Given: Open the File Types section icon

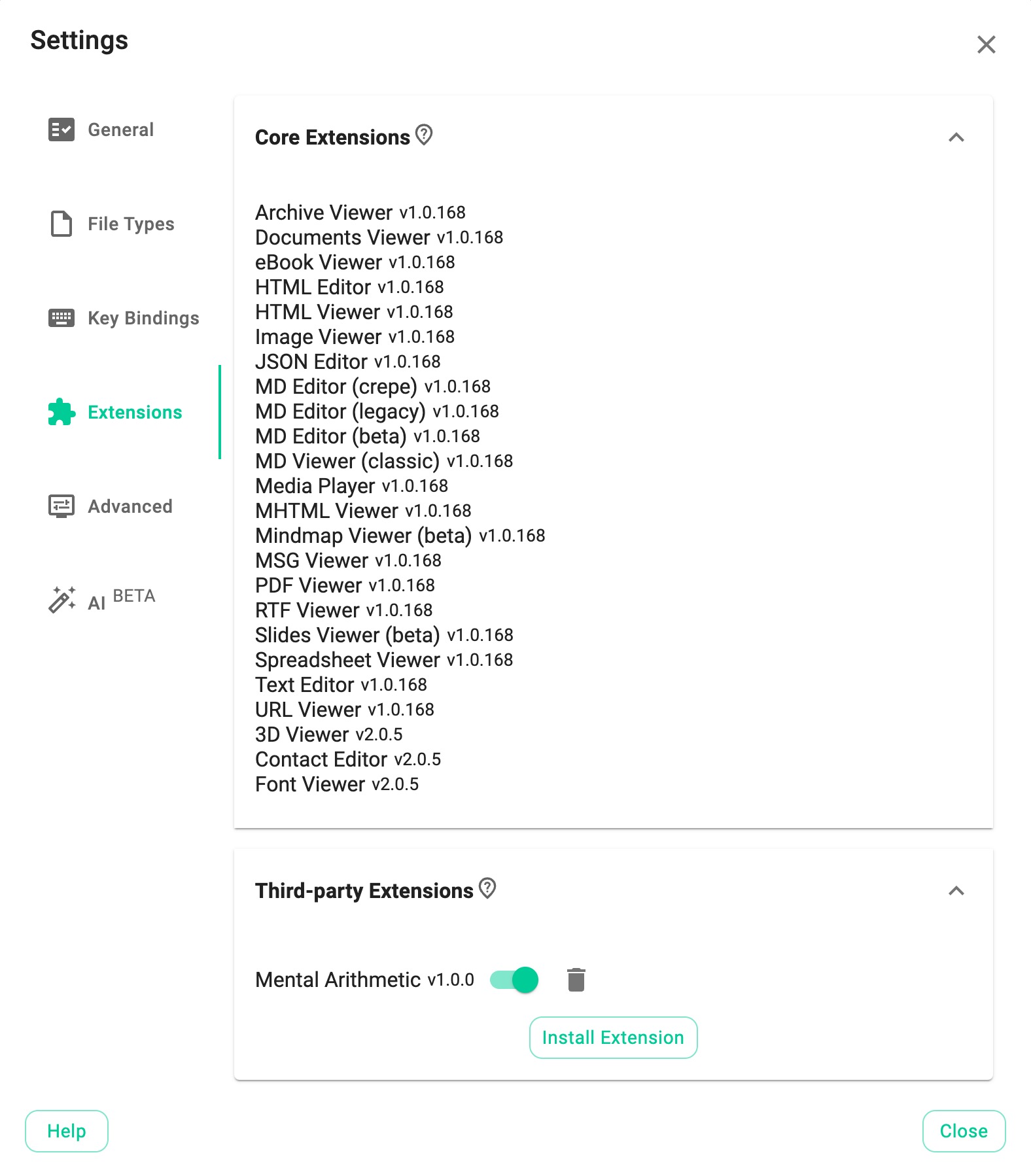Looking at the screenshot, I should pos(61,224).
